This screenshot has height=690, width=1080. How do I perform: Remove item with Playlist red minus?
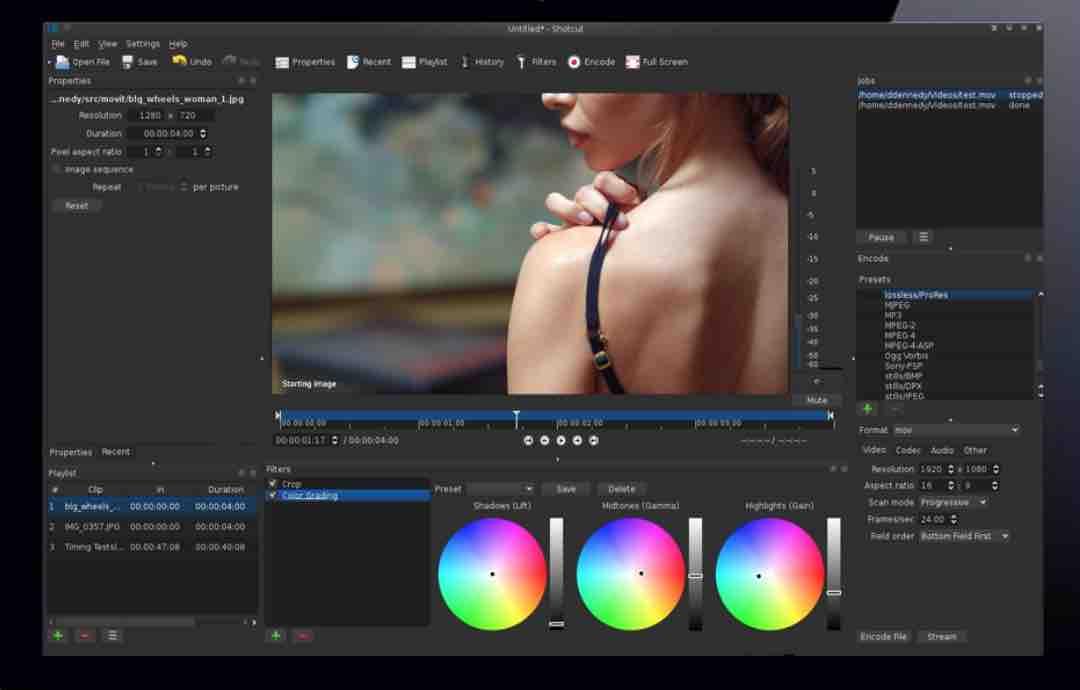click(85, 636)
